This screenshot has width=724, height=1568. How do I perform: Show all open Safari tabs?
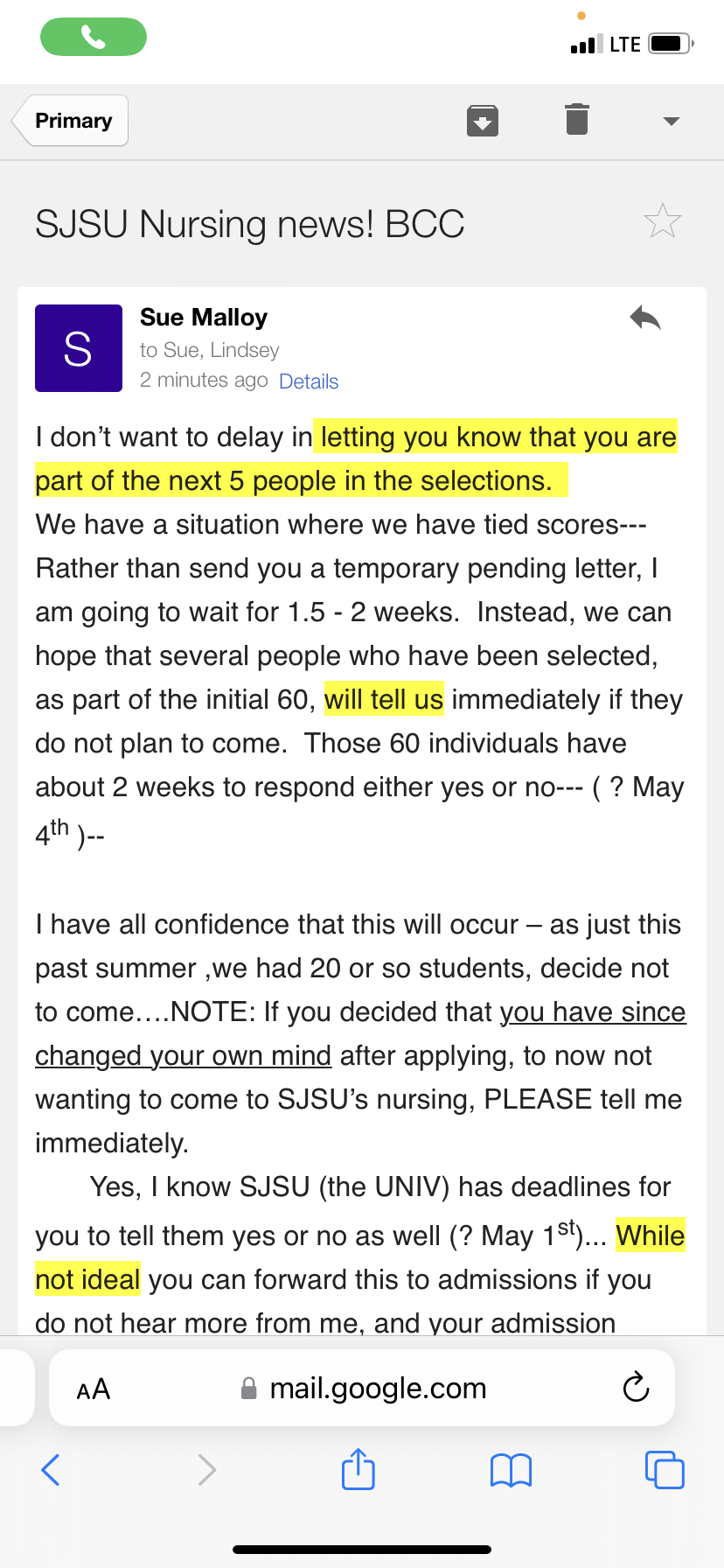click(x=665, y=1470)
